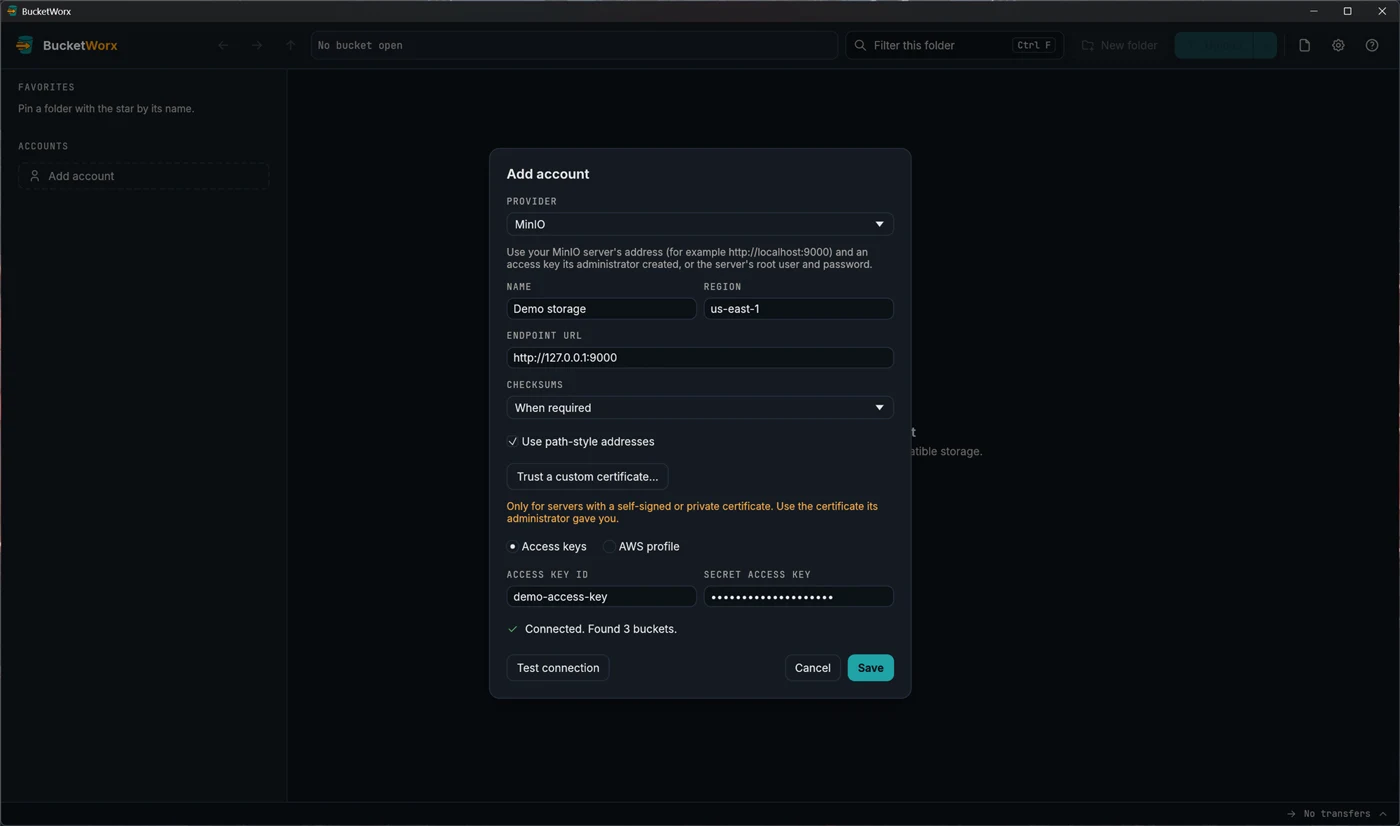This screenshot has width=1400, height=826.
Task: Click the Pin a folder hint text
Action: pos(106,108)
